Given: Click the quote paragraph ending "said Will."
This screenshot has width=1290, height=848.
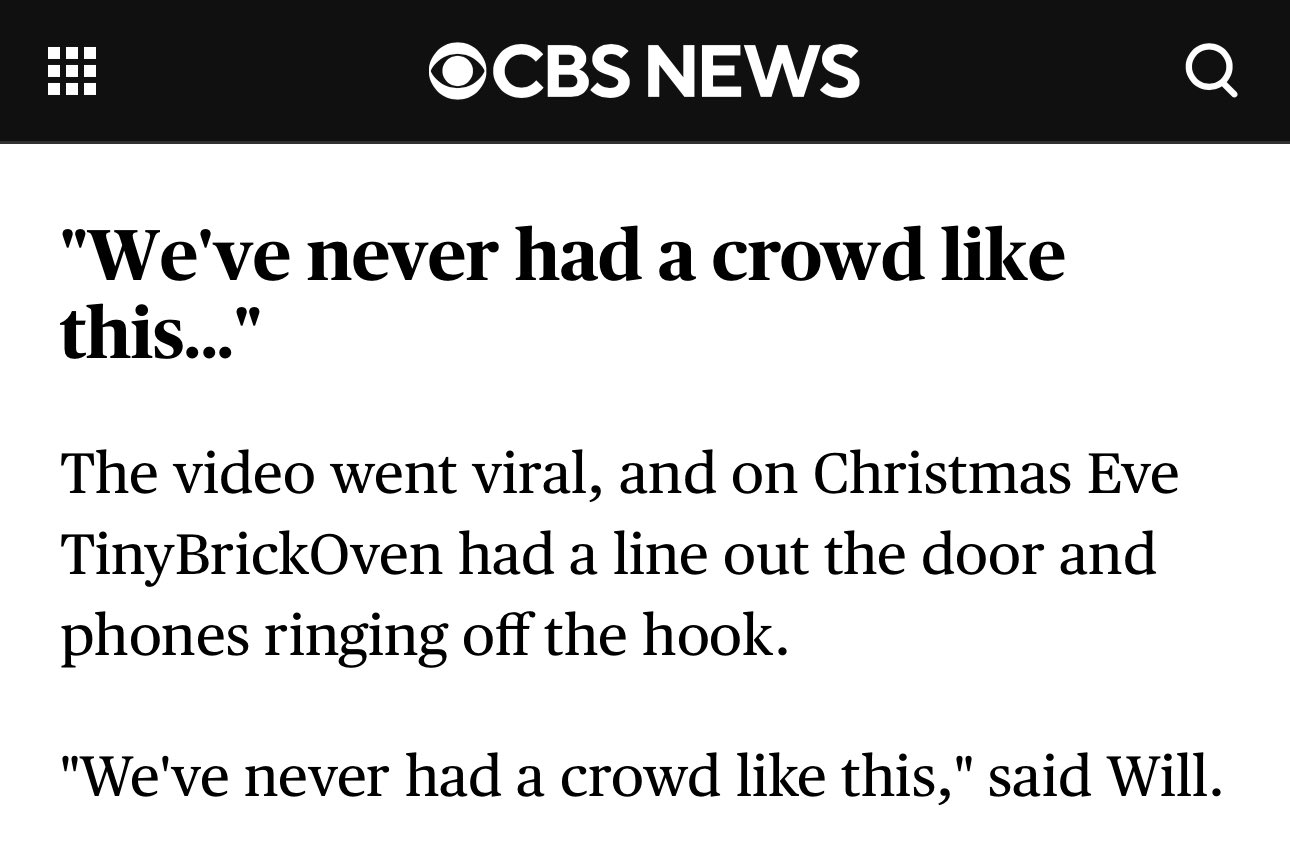Looking at the screenshot, I should tap(641, 777).
